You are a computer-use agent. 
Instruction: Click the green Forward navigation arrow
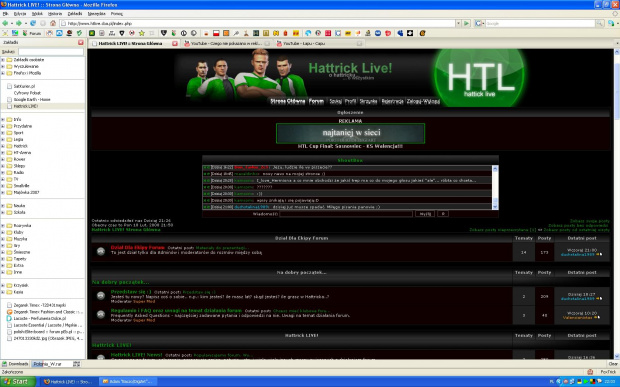point(19,23)
